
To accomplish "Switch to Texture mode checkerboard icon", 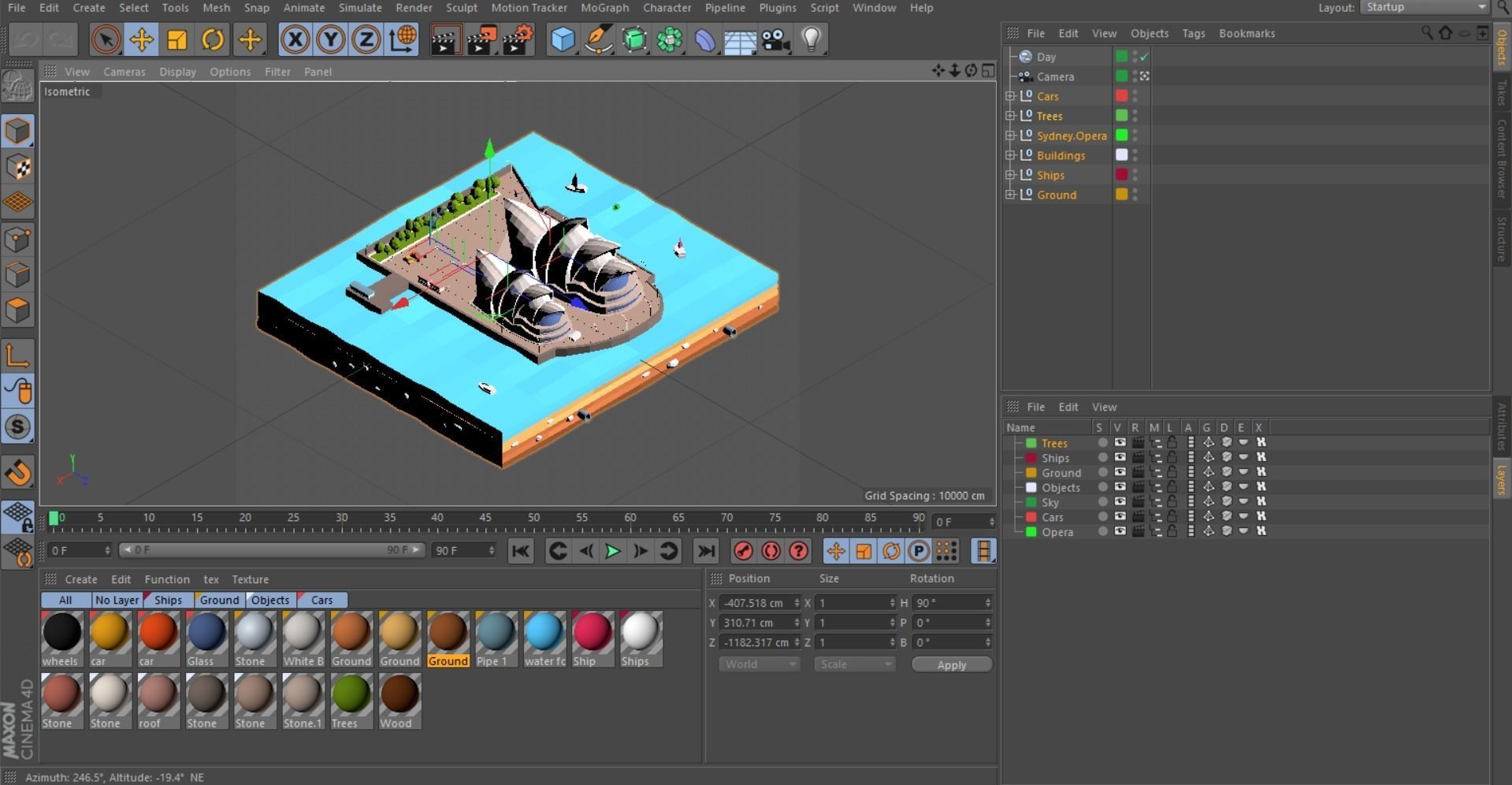I will tap(17, 167).
